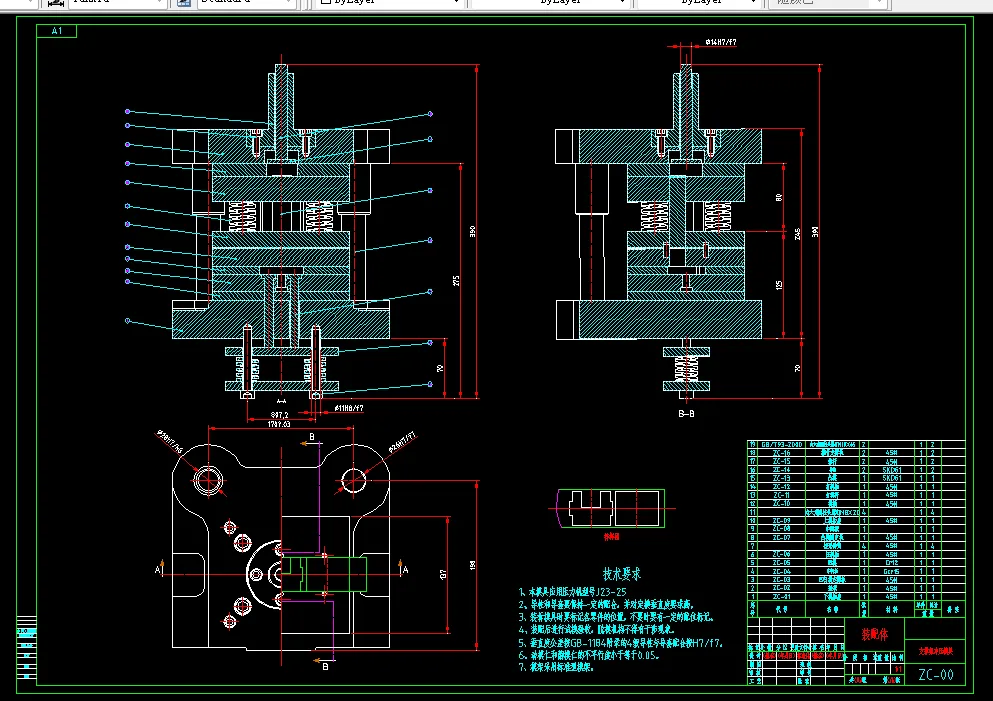
Task: Select the ZC-03 cell in parts table
Action: click(781, 579)
